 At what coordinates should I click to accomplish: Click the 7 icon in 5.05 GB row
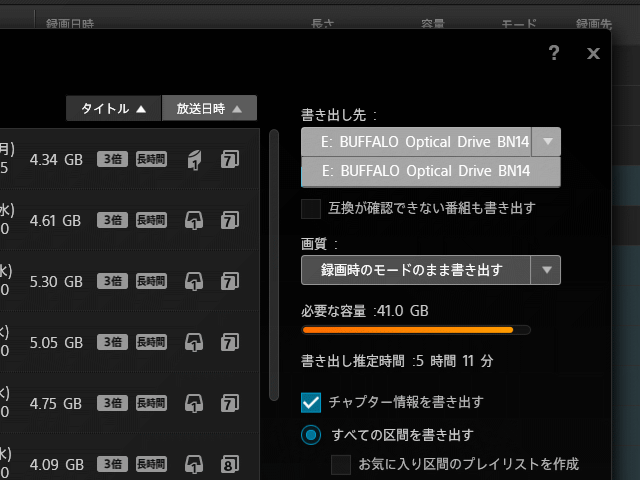point(230,342)
